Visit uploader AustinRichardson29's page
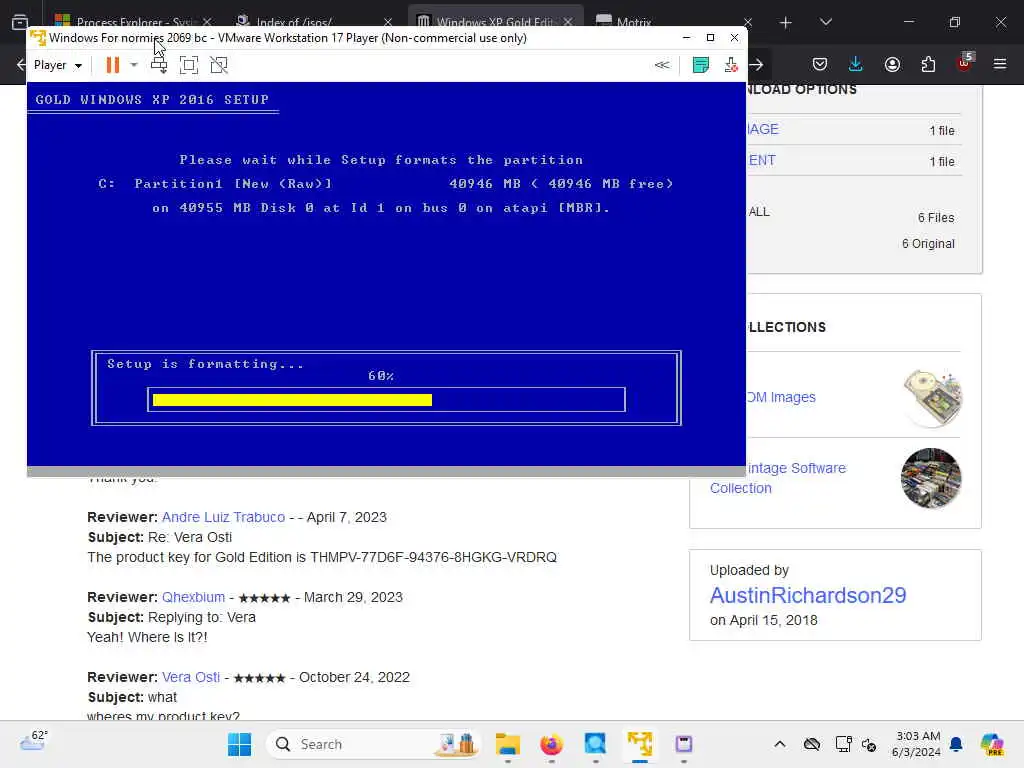Screen dimensions: 1024x768 coord(808,596)
